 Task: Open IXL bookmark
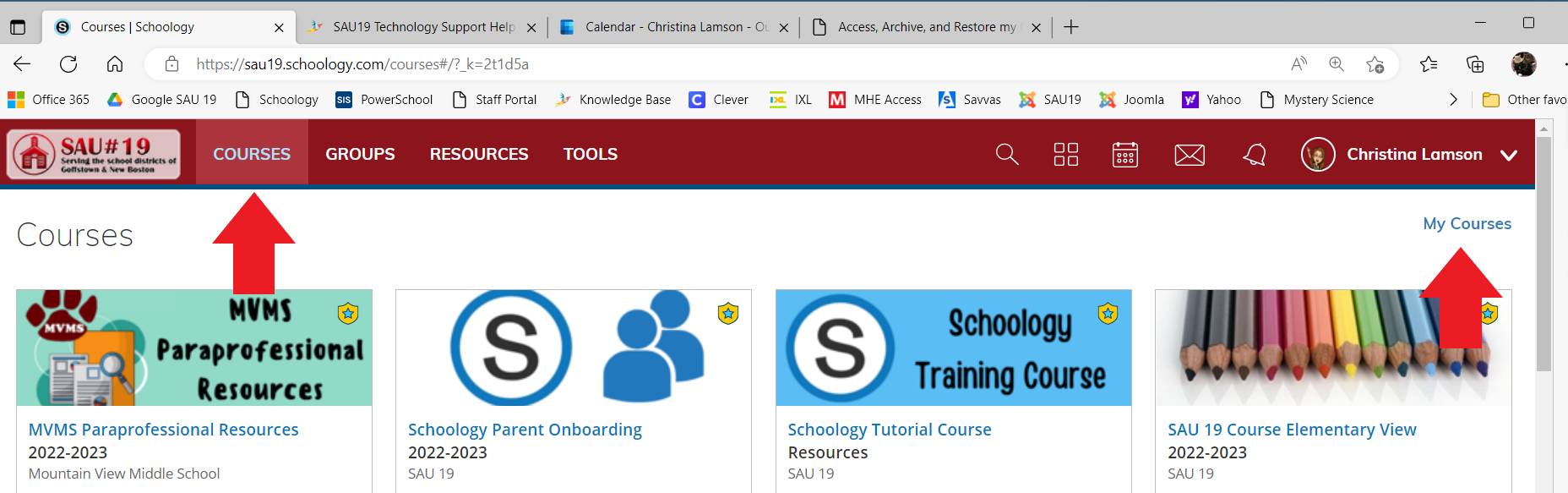790,100
